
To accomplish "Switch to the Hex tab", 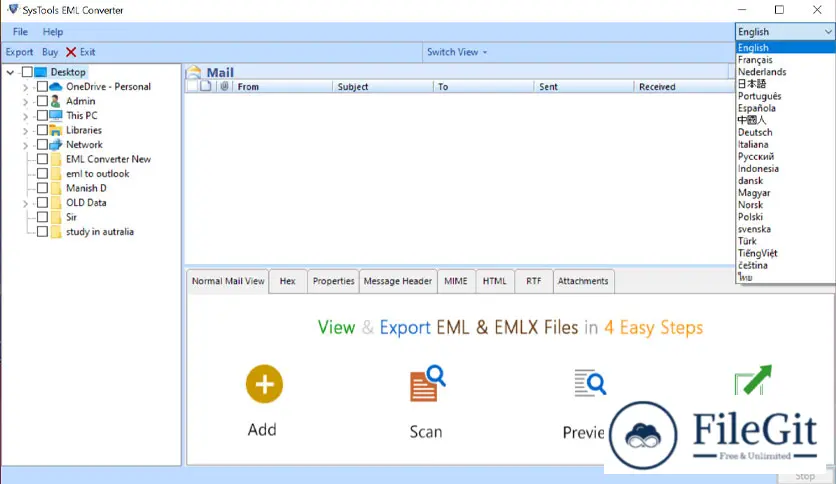I will tap(287, 281).
